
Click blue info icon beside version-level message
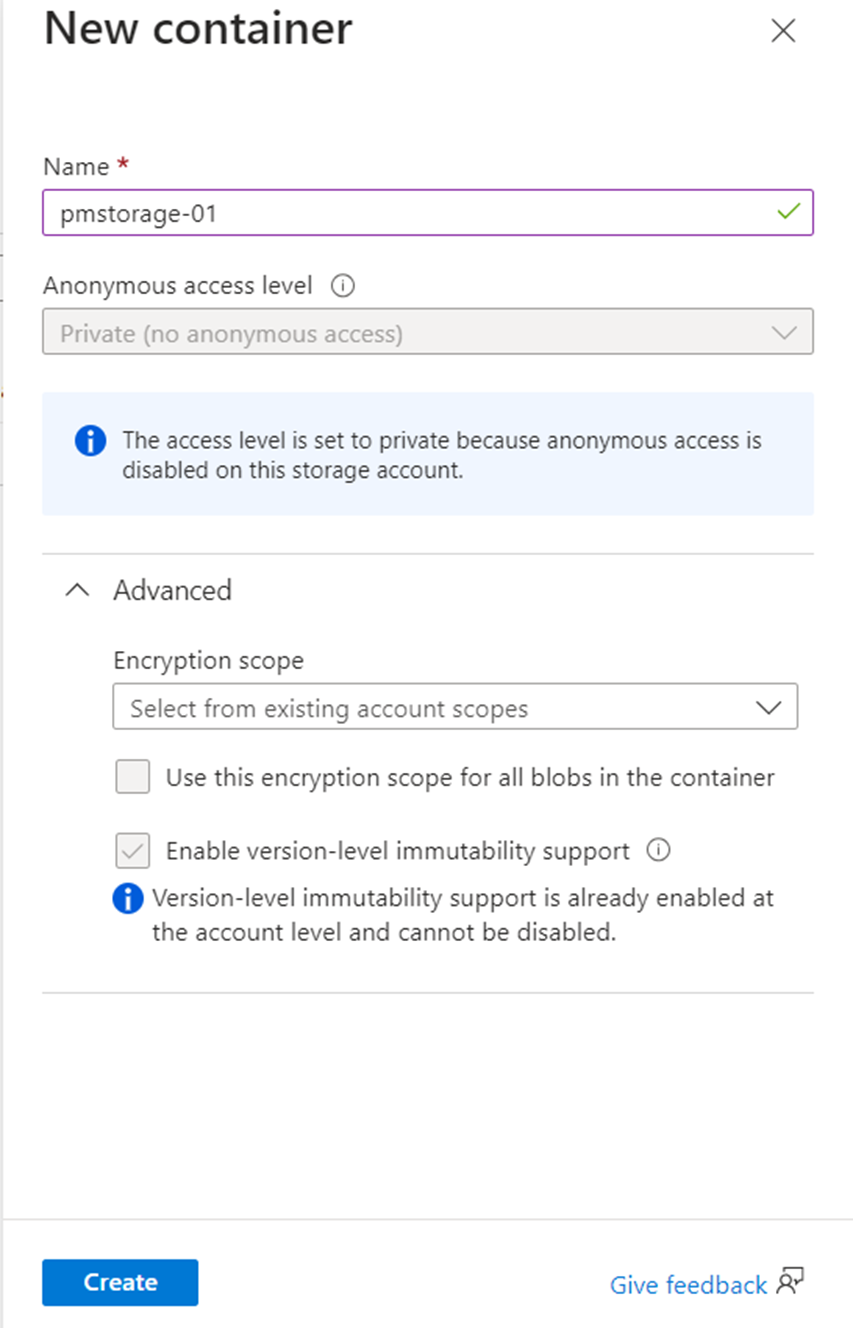tap(128, 899)
